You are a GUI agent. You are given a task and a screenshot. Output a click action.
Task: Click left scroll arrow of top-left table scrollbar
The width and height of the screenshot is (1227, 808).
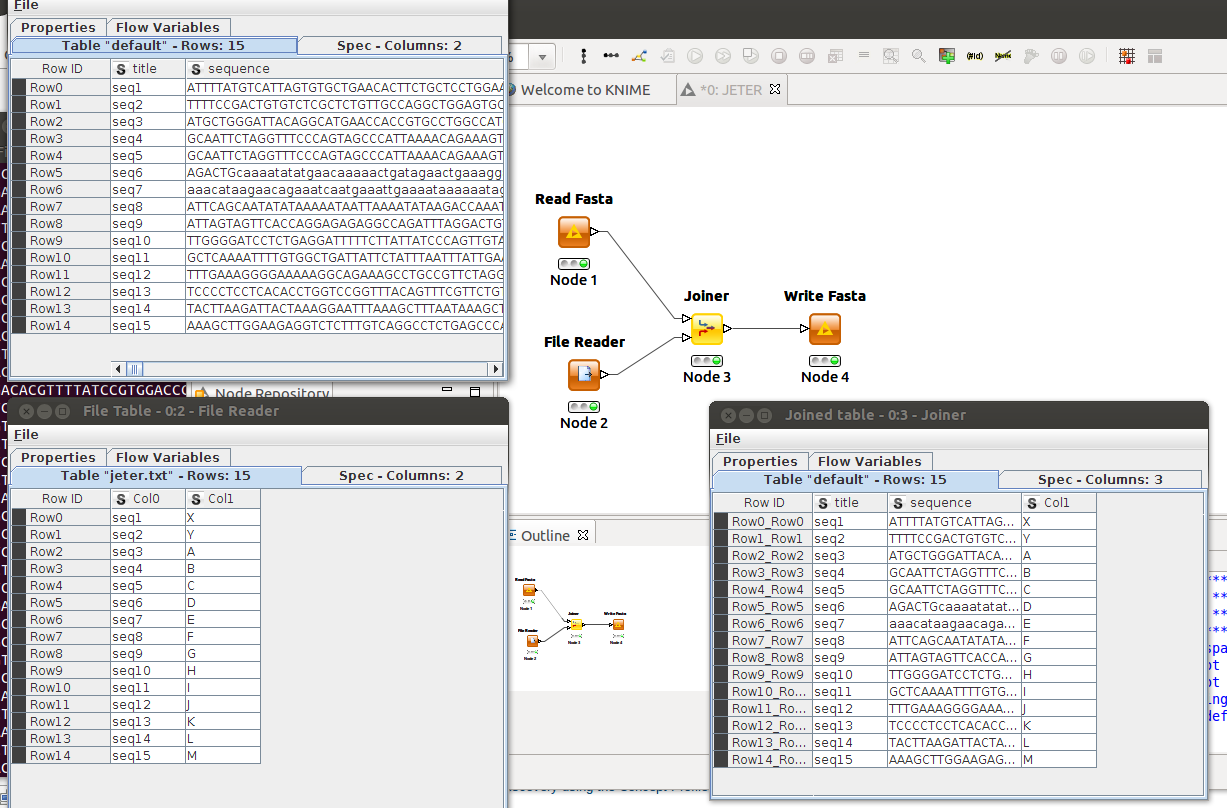click(118, 369)
